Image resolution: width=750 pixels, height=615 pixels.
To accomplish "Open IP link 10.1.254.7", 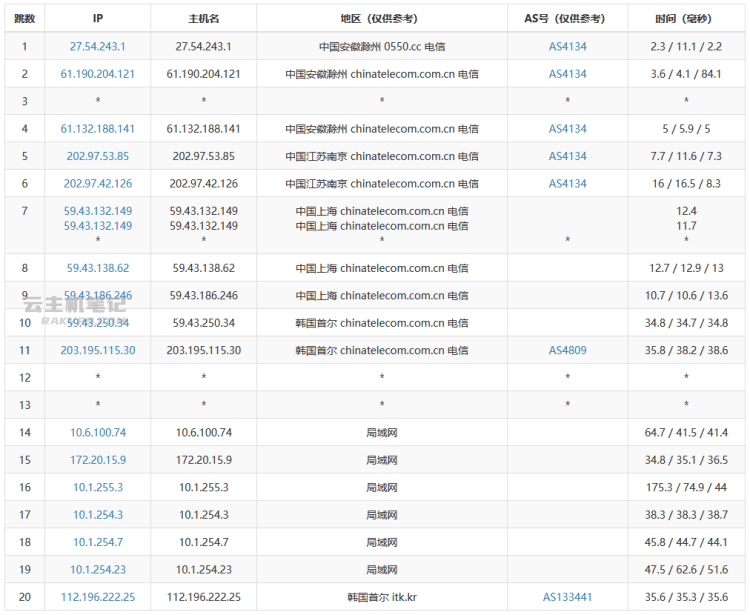I will pyautogui.click(x=98, y=542).
